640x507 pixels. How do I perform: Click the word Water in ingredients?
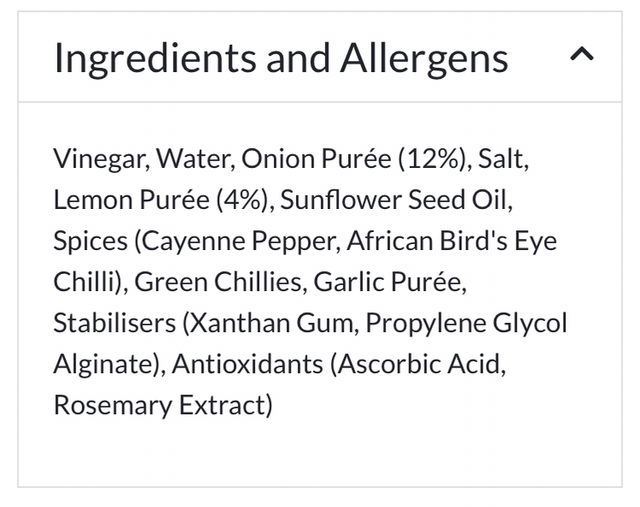(x=194, y=158)
